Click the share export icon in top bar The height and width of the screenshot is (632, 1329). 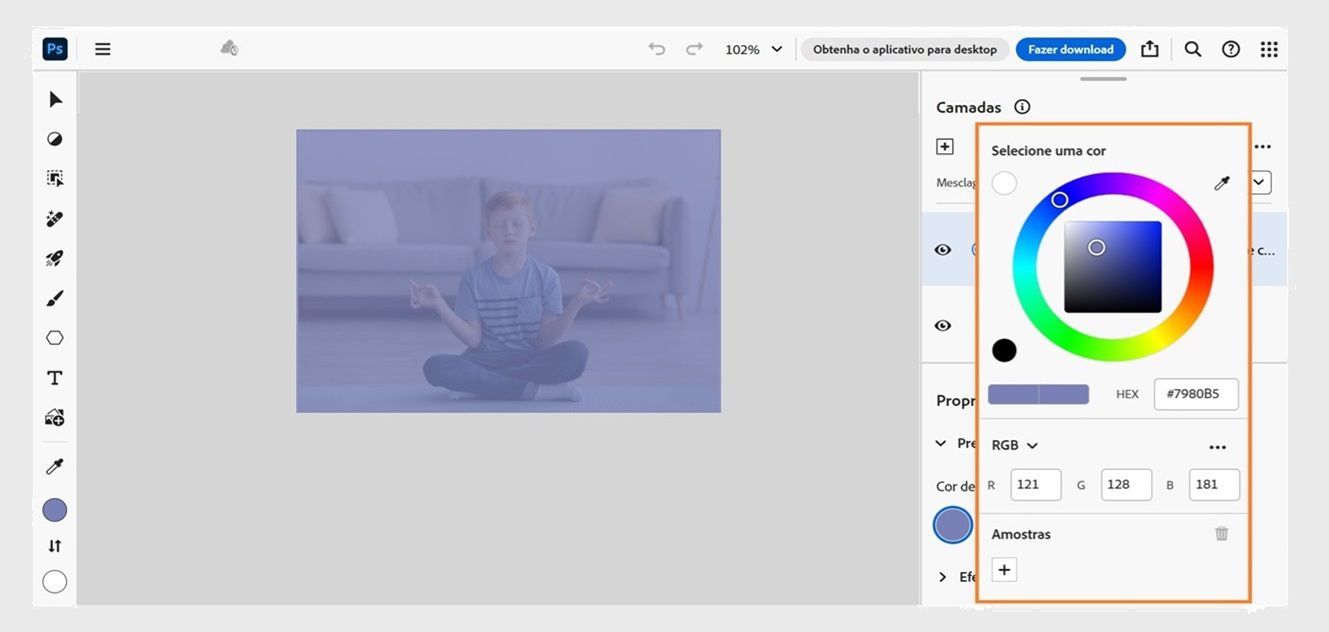click(1149, 48)
